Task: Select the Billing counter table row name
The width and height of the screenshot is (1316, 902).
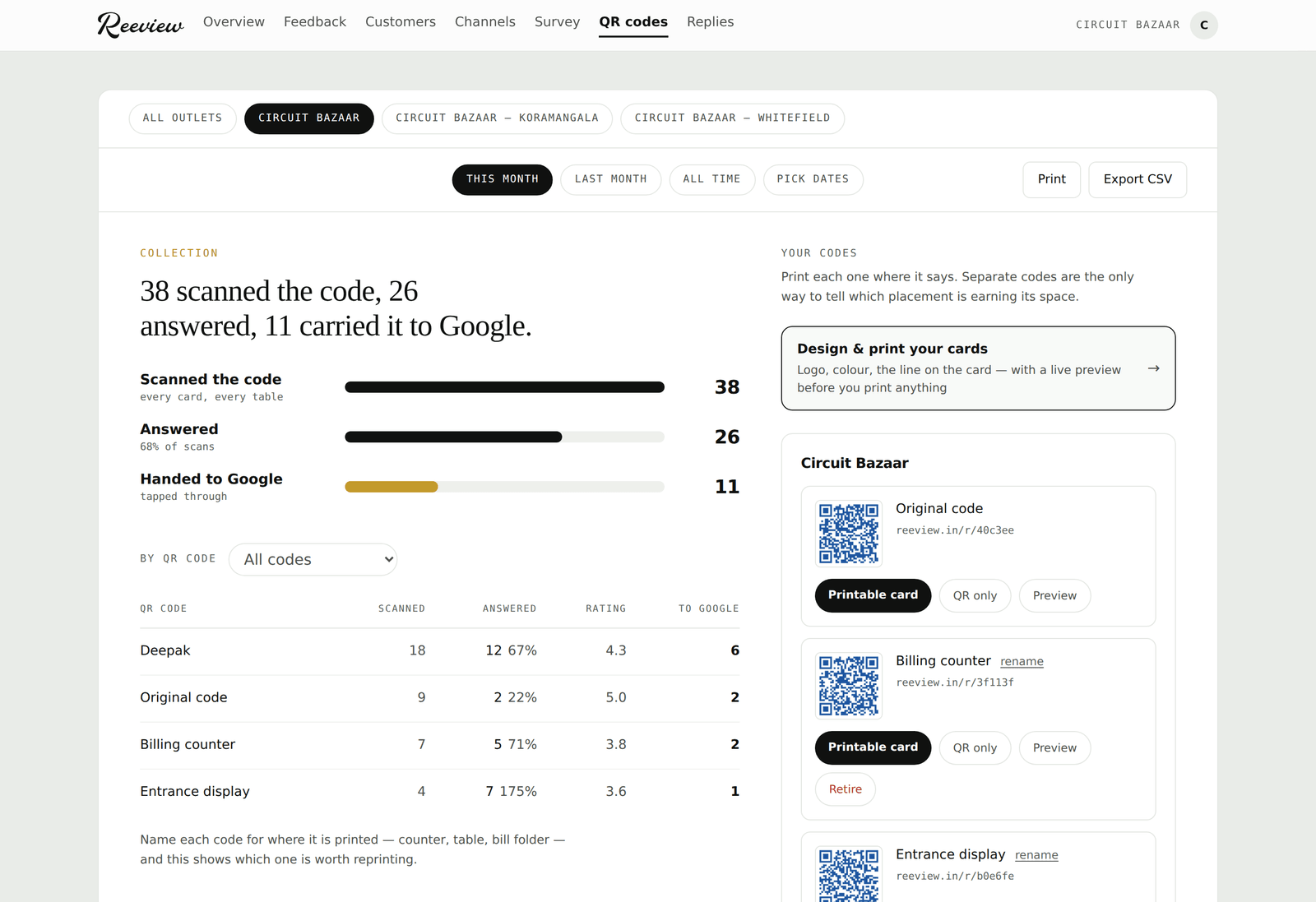Action: click(188, 744)
